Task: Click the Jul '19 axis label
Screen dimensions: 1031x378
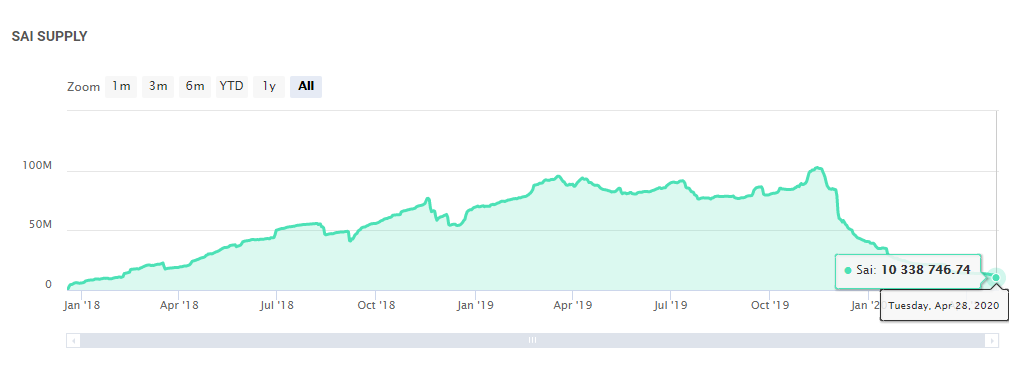Action: pyautogui.click(x=671, y=305)
